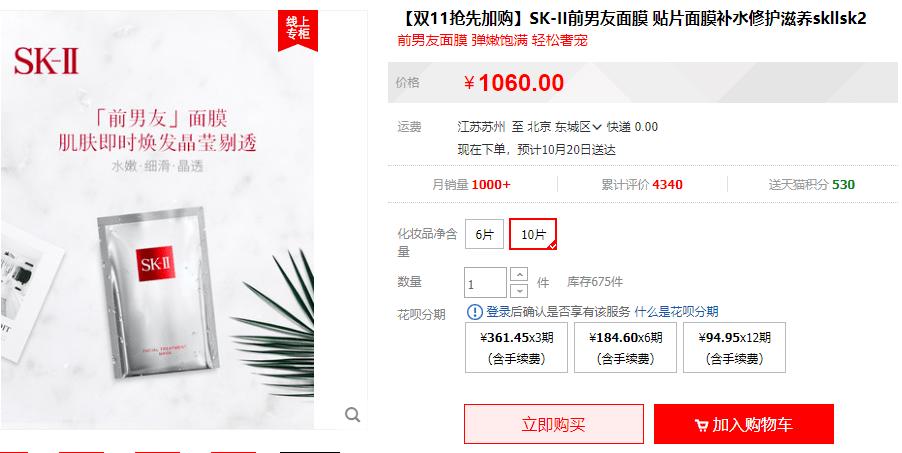Choose the ¥184.60x6期 installment plan

tap(625, 348)
